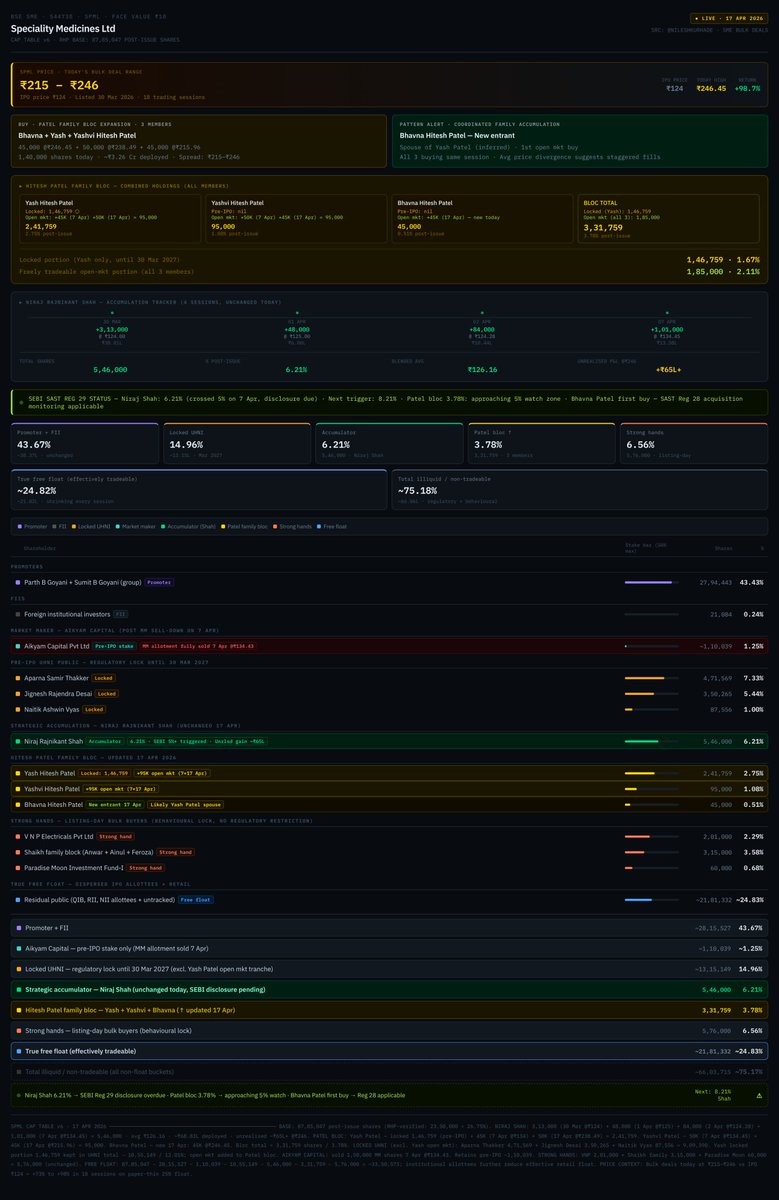The image size is (779, 1200).
Task: Select the 07 Apr accumulation marker dot
Action: click(668, 312)
